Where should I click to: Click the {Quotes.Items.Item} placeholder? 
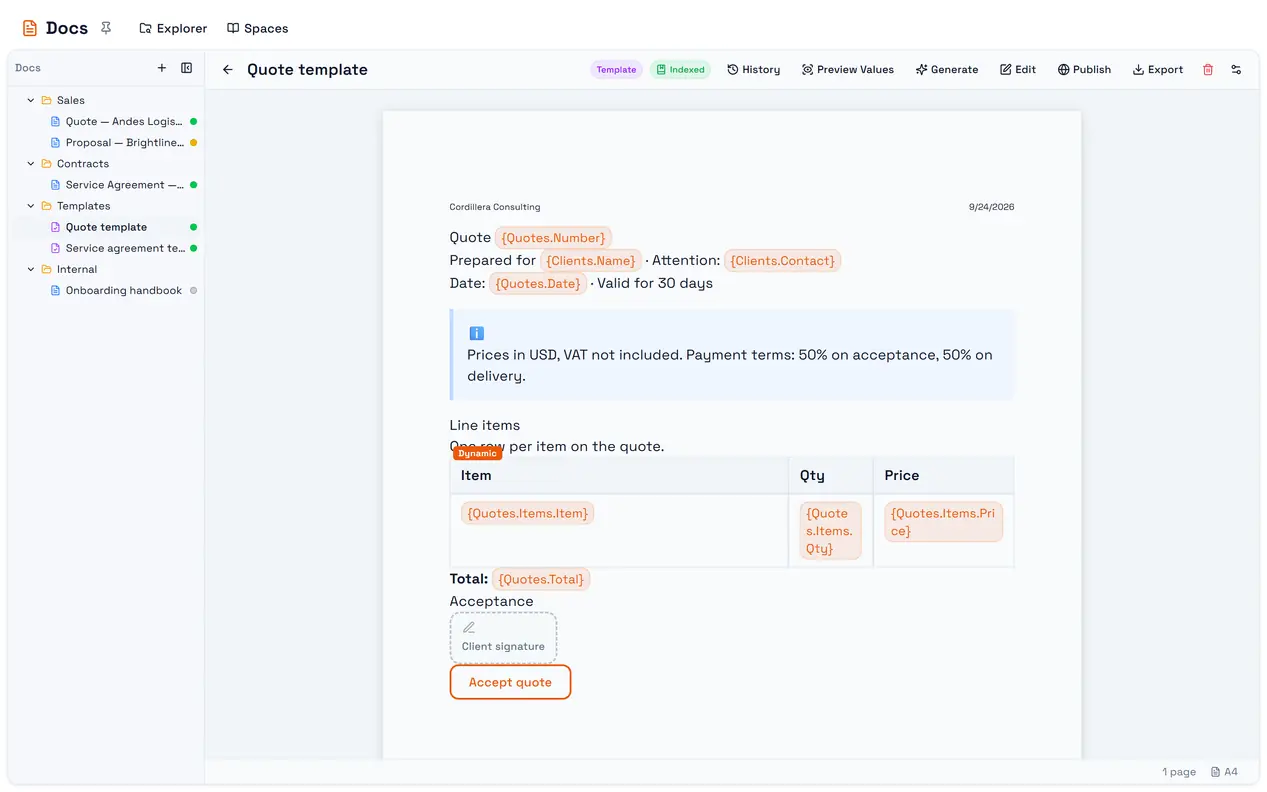[x=527, y=513]
